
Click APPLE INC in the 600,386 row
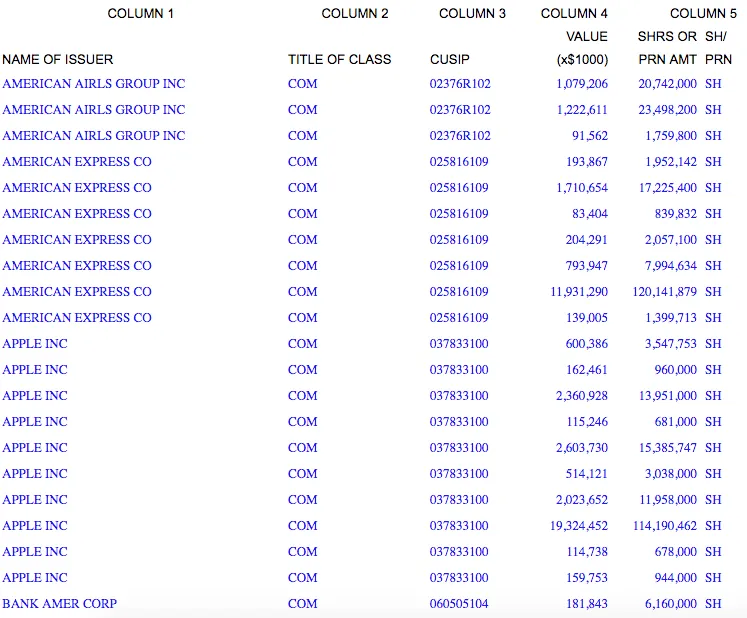[35, 344]
